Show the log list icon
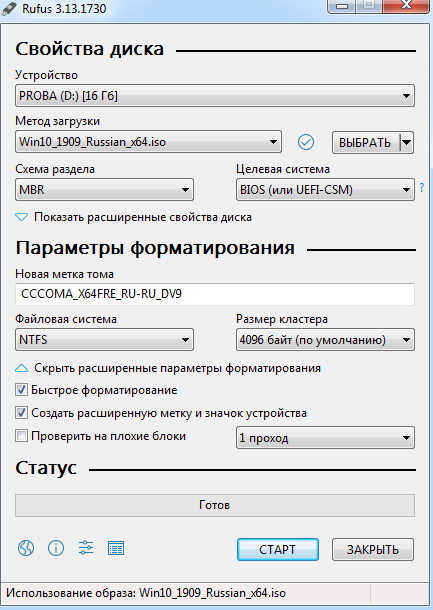This screenshot has width=433, height=610. click(x=116, y=549)
